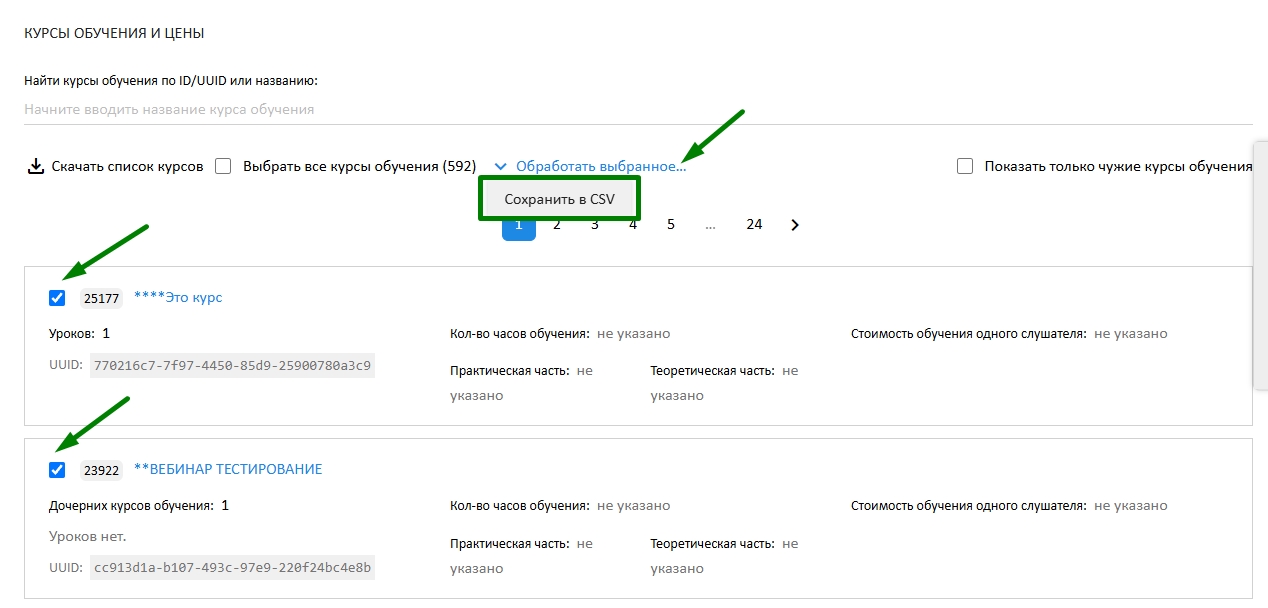Uncheck course 25177 checkbox
1268x608 pixels.
[x=57, y=298]
